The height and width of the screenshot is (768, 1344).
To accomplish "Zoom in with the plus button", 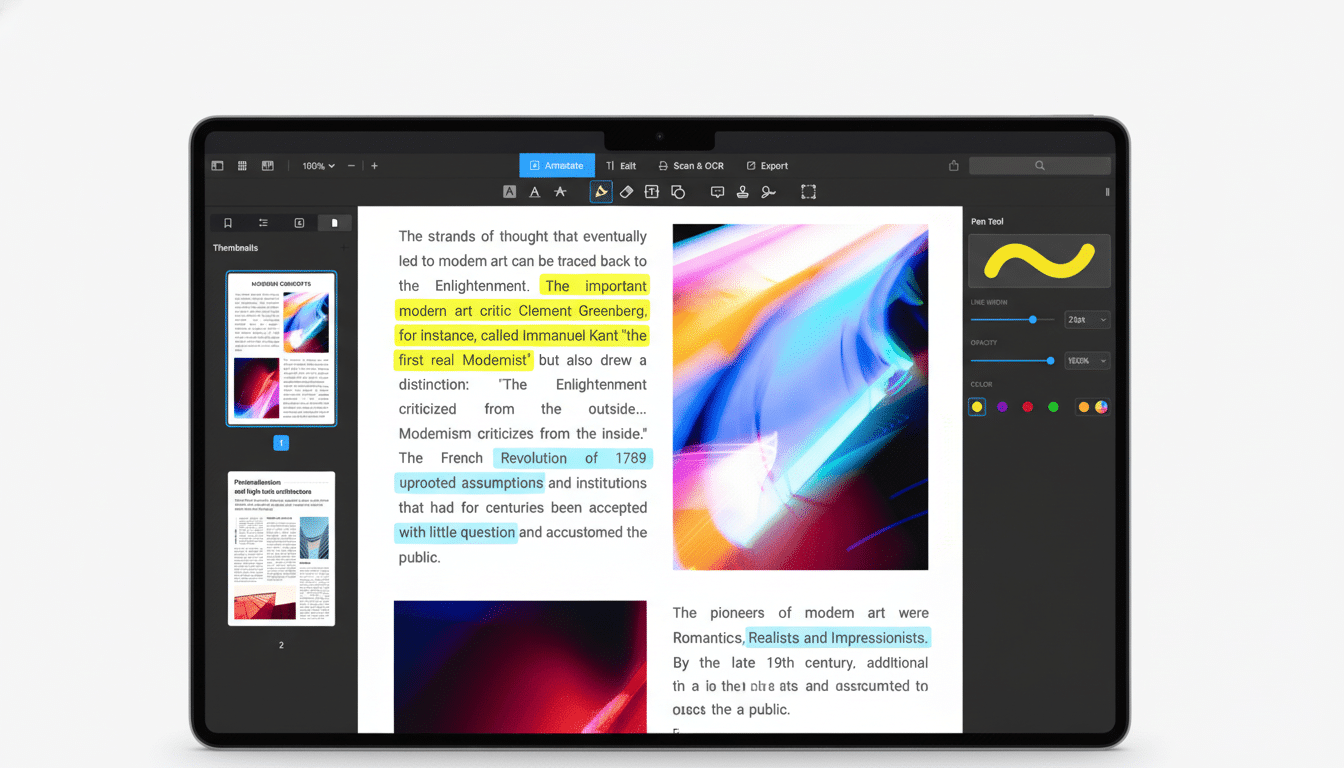I will [374, 165].
